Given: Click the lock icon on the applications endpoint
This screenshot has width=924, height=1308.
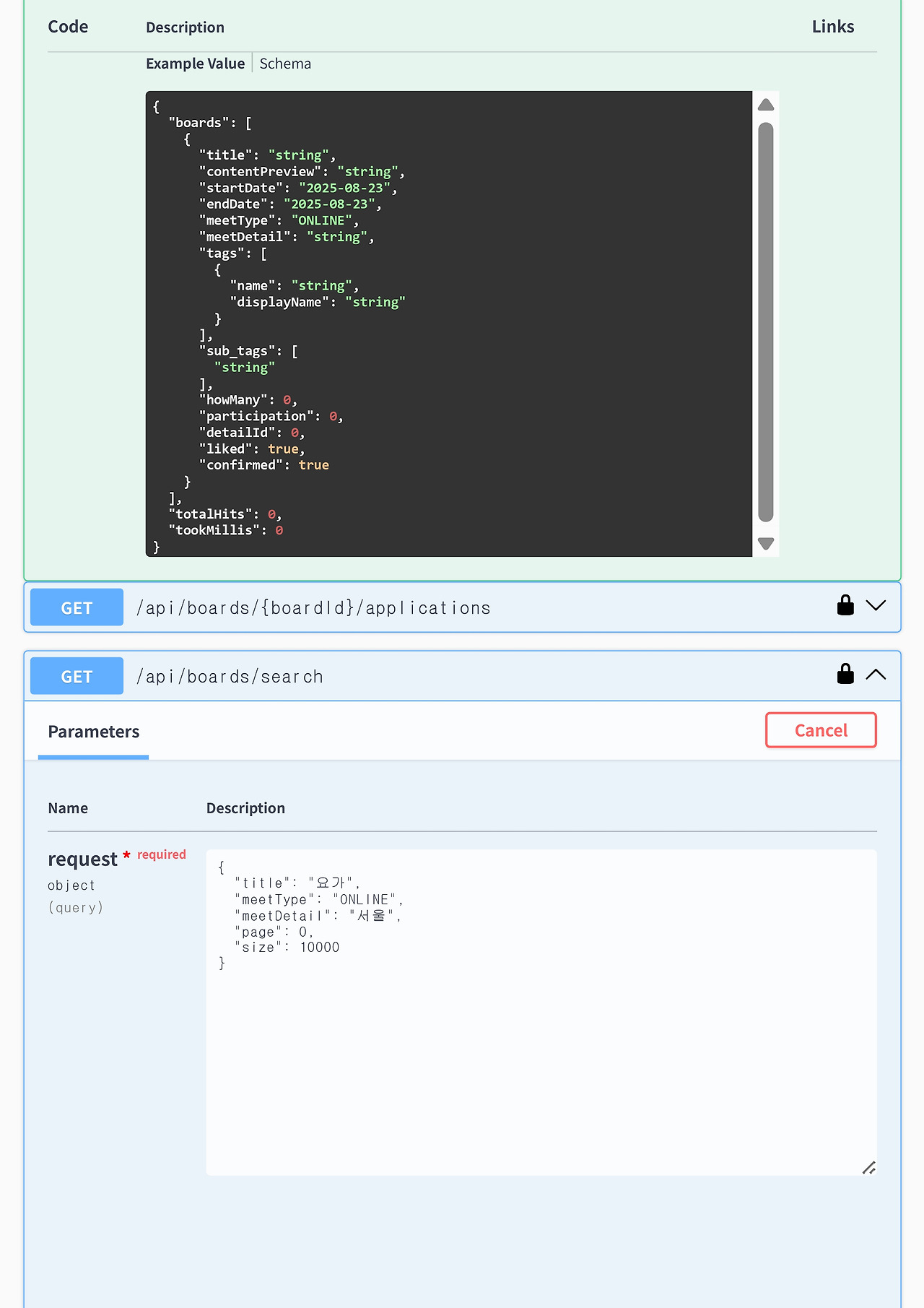Looking at the screenshot, I should point(845,605).
